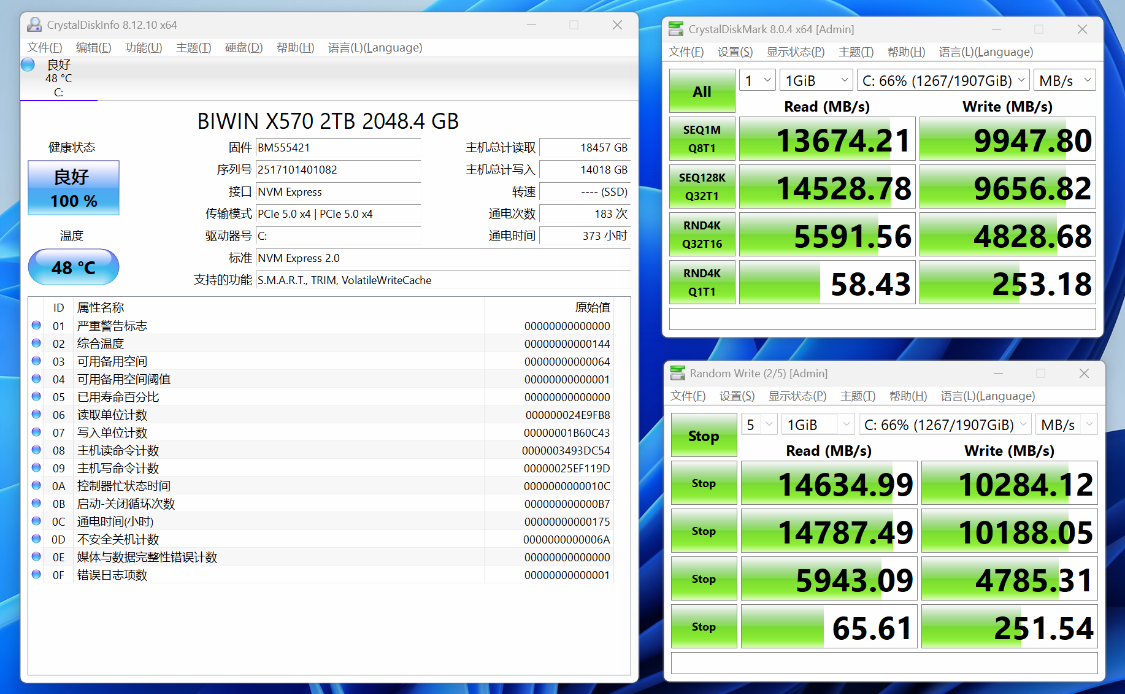
Task: Click the 原始值 column header
Action: pos(592,307)
